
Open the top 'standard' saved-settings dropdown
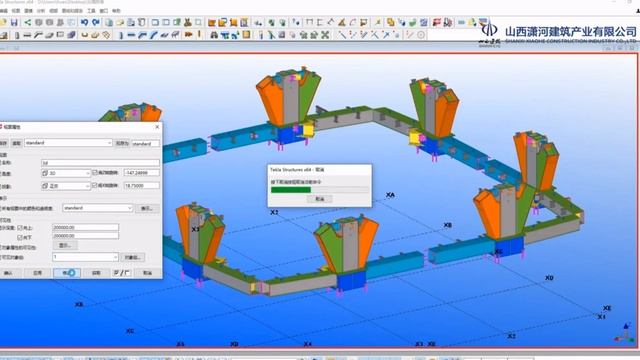68,143
